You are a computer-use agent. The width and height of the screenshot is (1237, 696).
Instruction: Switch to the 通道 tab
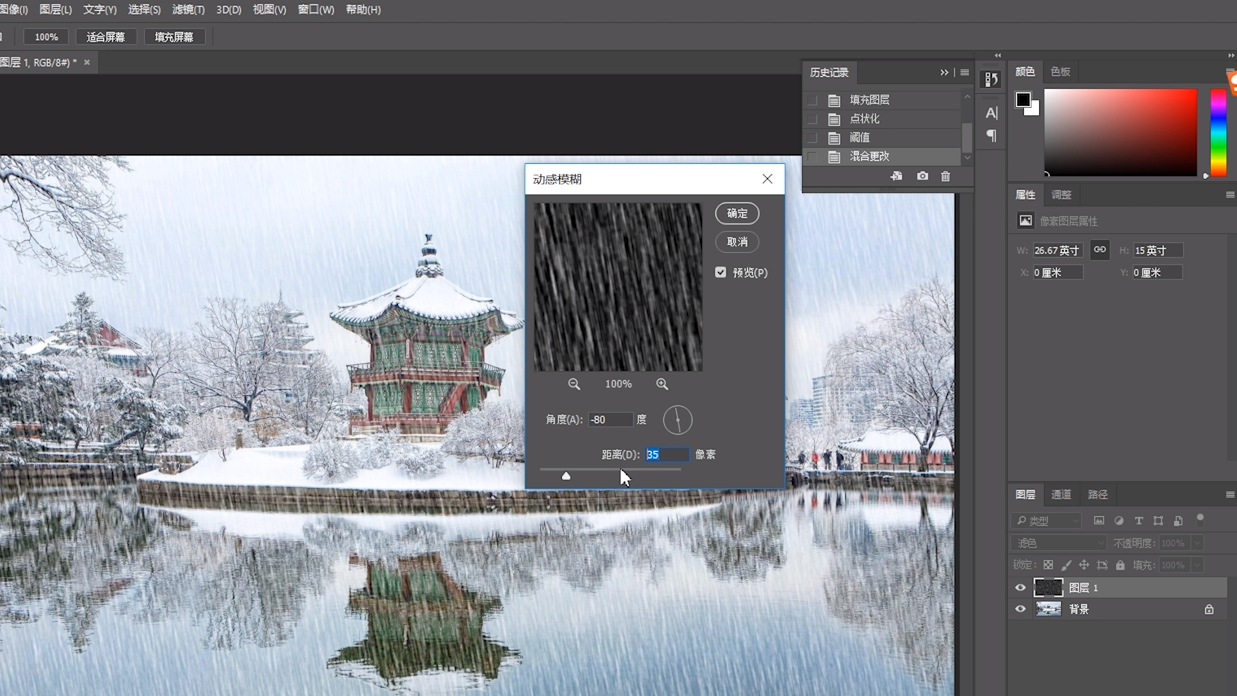[x=1061, y=495]
